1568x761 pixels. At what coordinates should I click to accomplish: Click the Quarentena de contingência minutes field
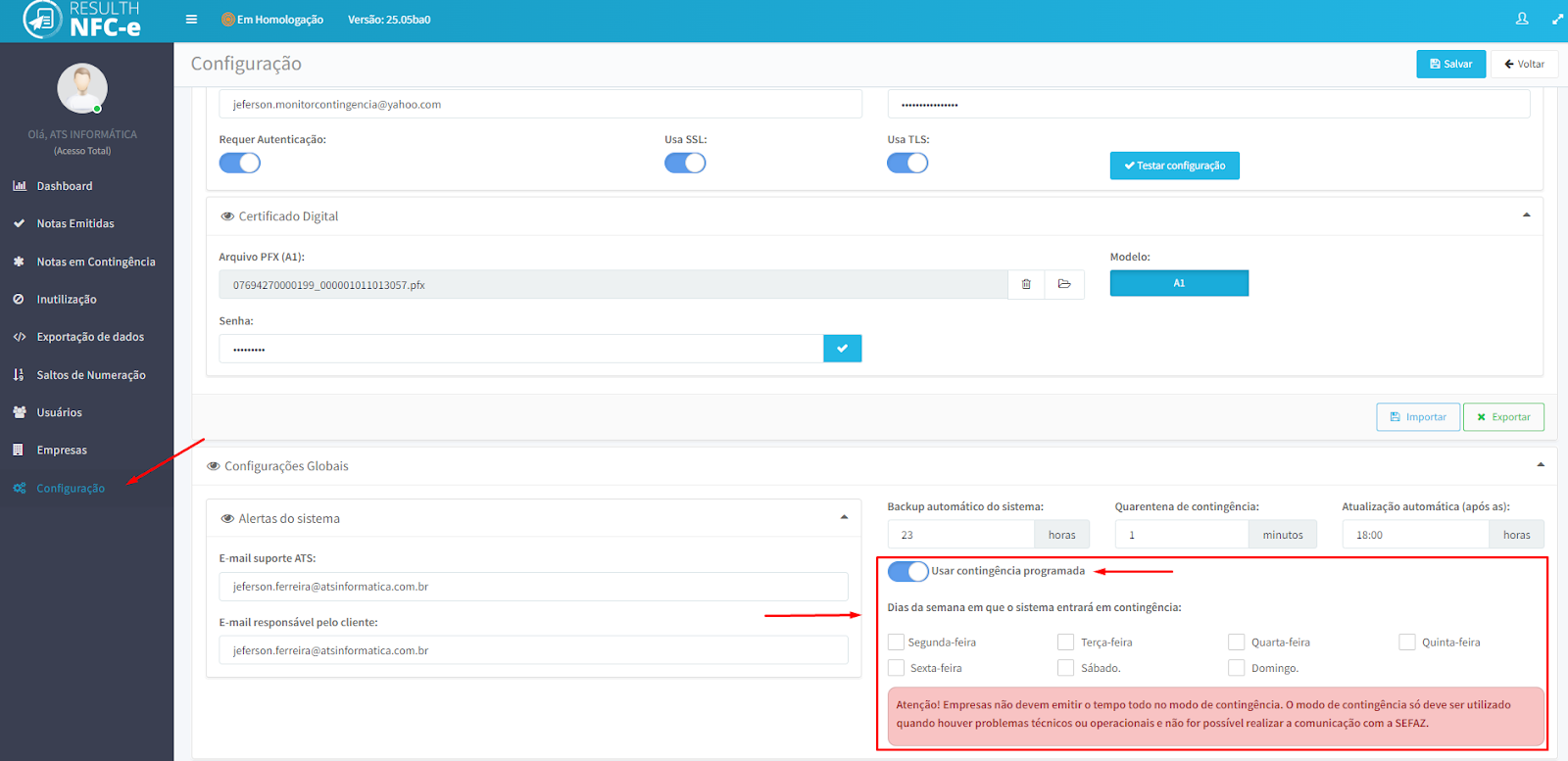(1182, 535)
